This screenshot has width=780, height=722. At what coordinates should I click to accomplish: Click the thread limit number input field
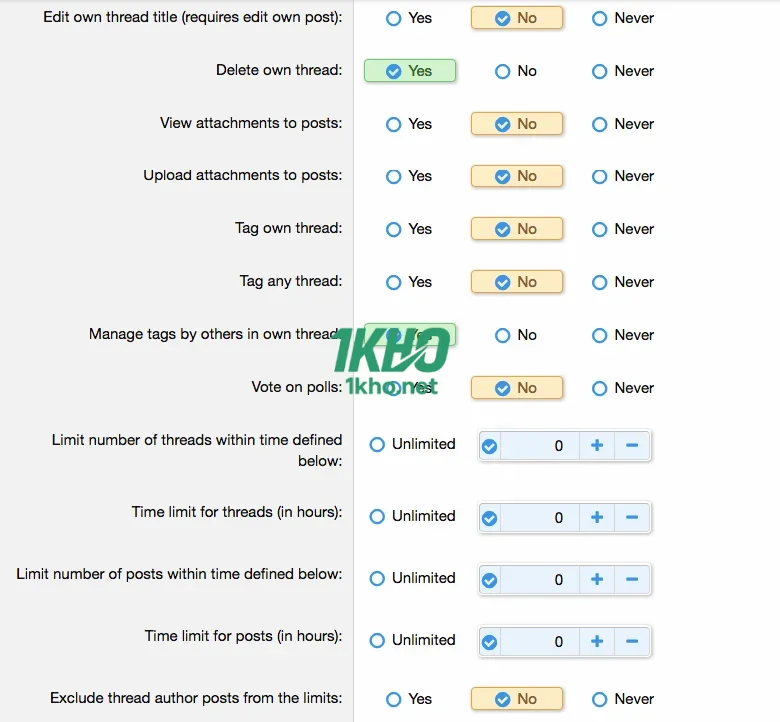coord(538,446)
